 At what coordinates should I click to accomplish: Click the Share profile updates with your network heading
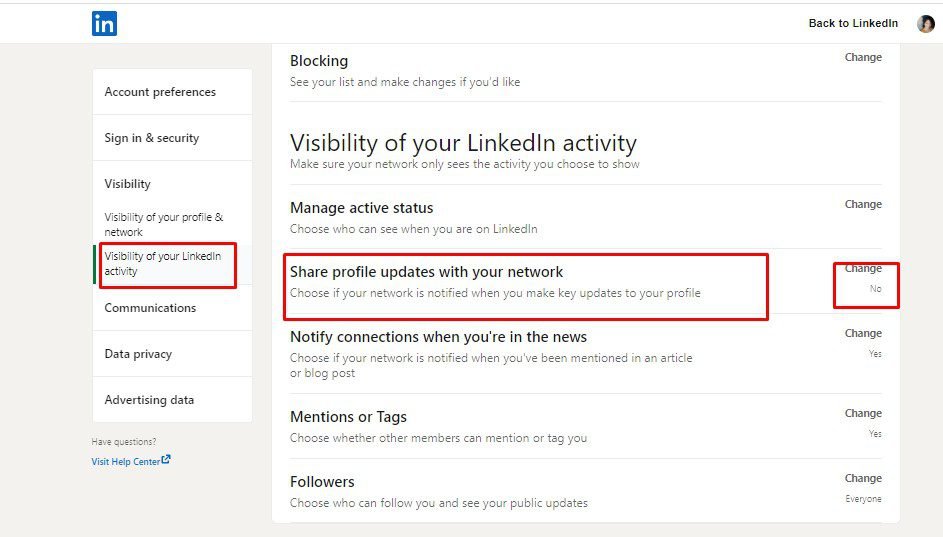tap(426, 272)
